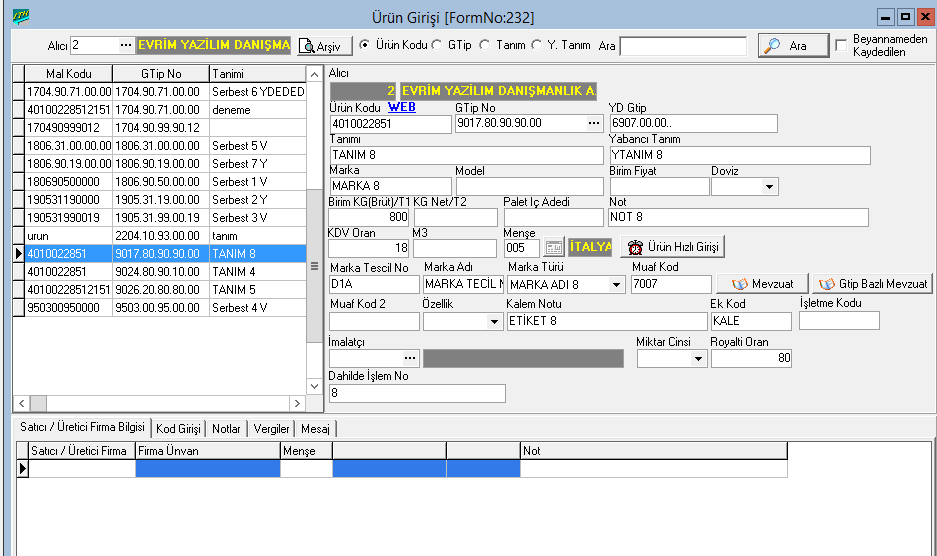Open Menşe country picker icon
937x556 pixels.
(554, 247)
